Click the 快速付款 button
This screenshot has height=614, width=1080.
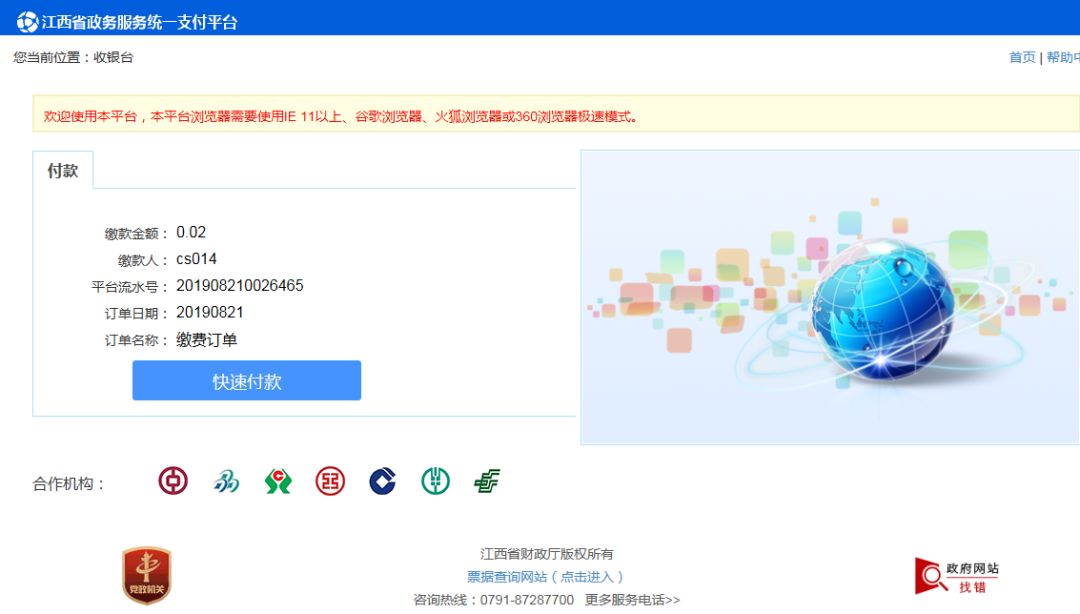tap(247, 380)
